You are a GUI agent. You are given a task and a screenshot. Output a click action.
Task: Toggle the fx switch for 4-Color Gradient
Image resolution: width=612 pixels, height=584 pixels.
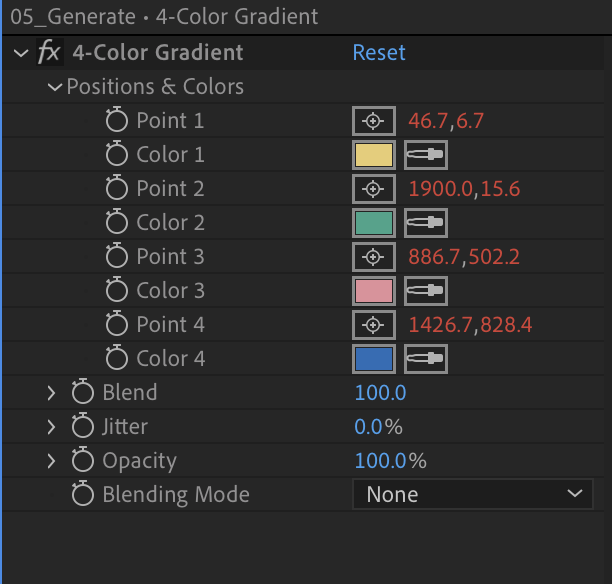click(50, 52)
